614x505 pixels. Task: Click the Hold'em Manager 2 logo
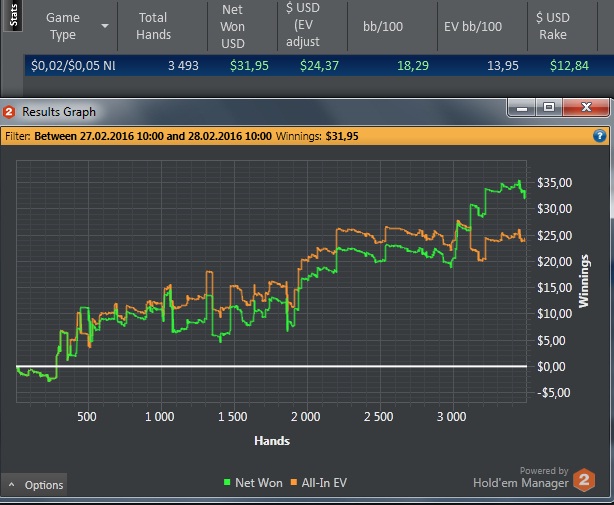click(x=584, y=480)
